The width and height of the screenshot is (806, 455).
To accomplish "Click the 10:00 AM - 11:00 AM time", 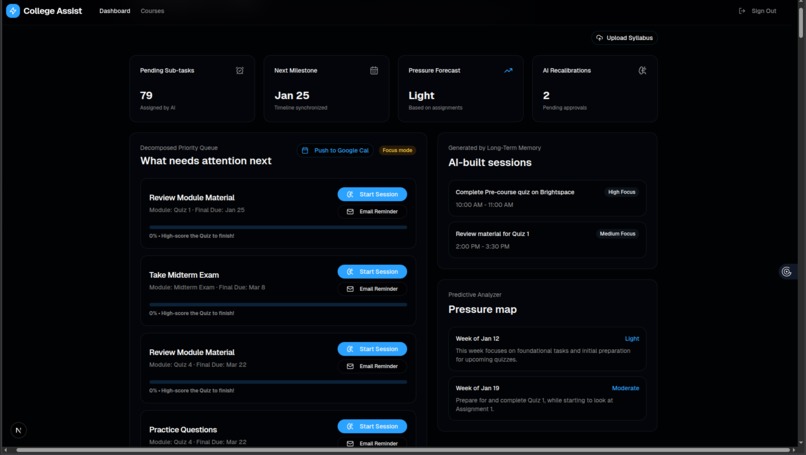I will pyautogui.click(x=484, y=205).
